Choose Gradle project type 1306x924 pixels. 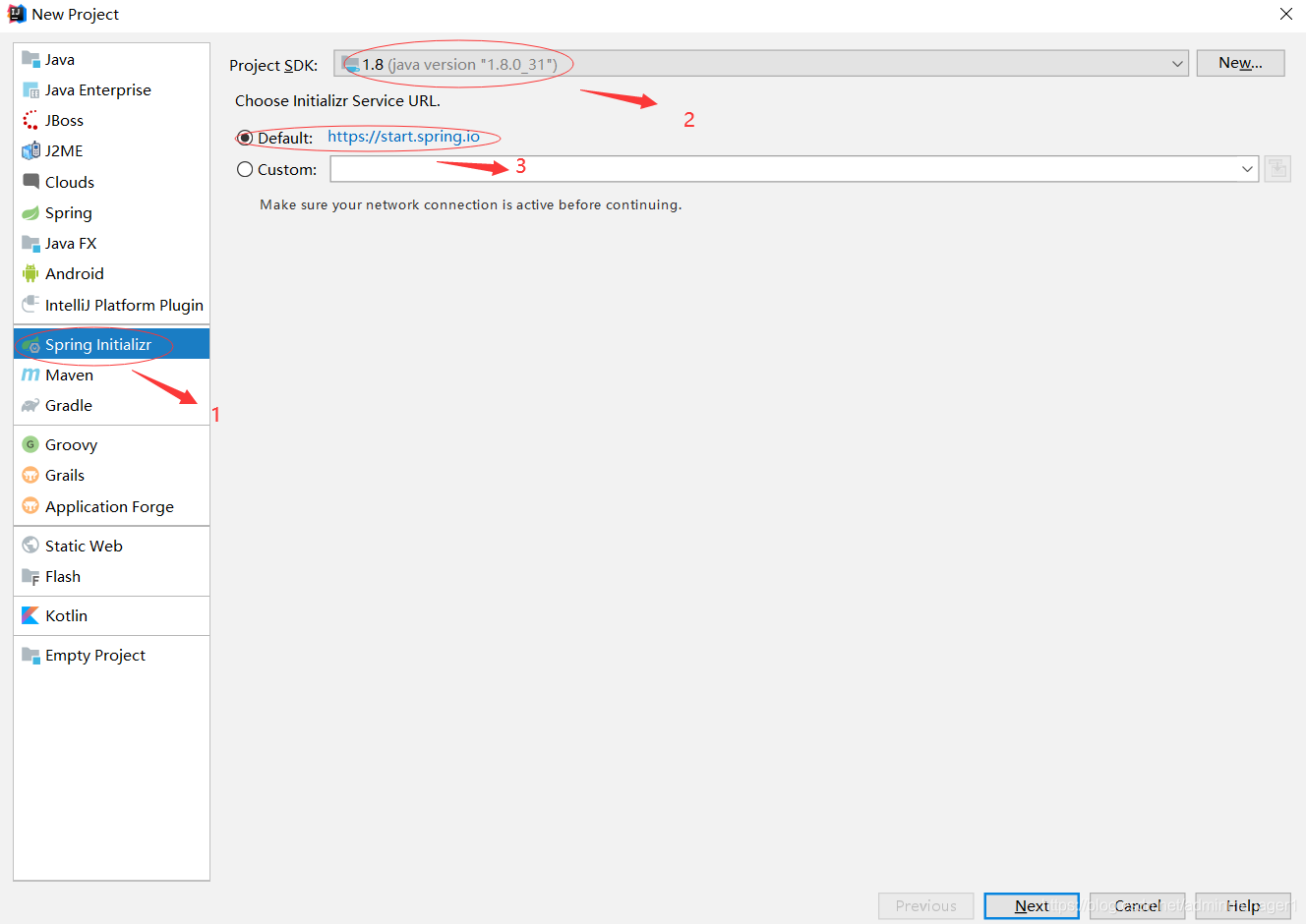coord(112,405)
